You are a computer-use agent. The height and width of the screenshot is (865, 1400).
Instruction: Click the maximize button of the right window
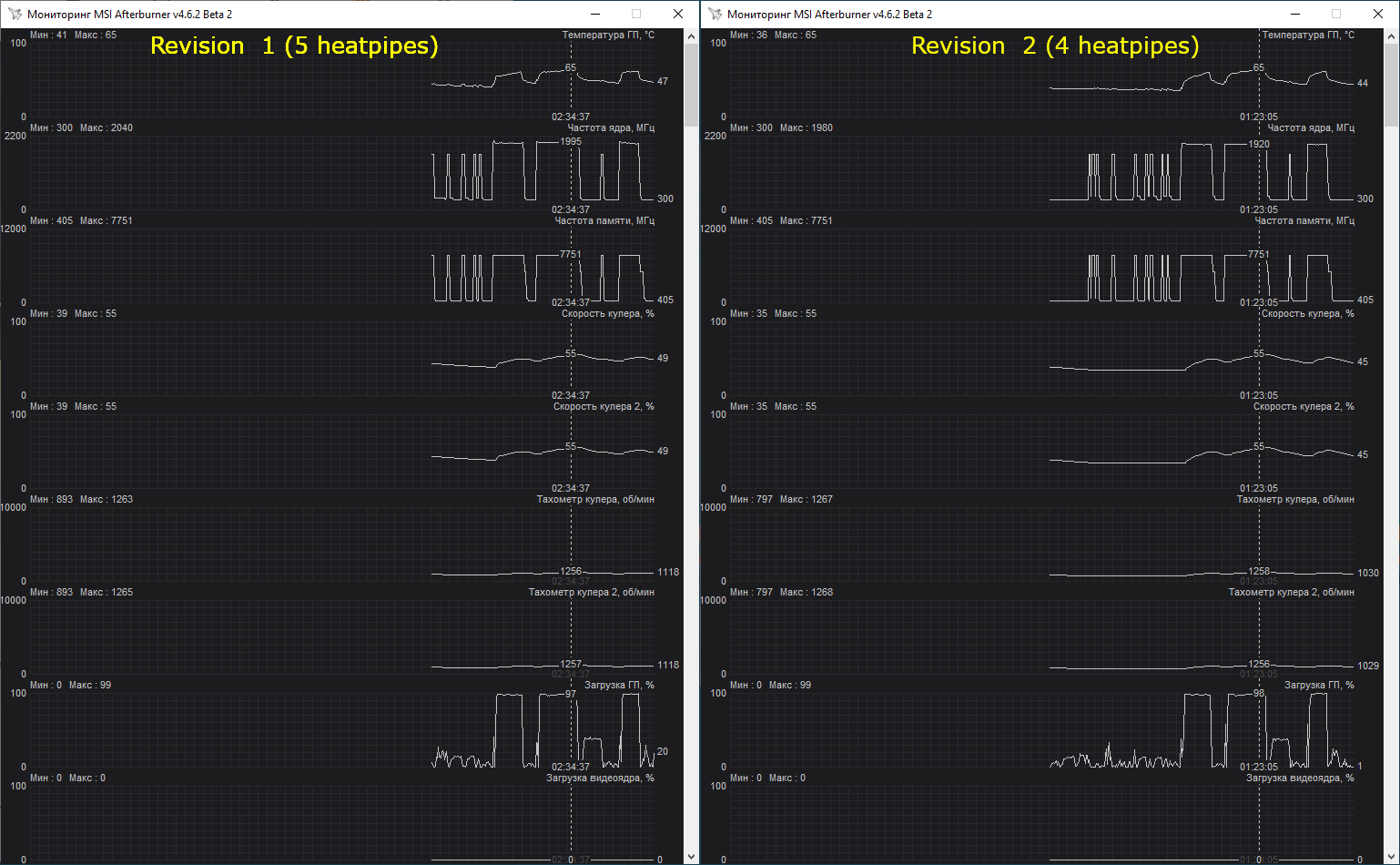point(1336,14)
